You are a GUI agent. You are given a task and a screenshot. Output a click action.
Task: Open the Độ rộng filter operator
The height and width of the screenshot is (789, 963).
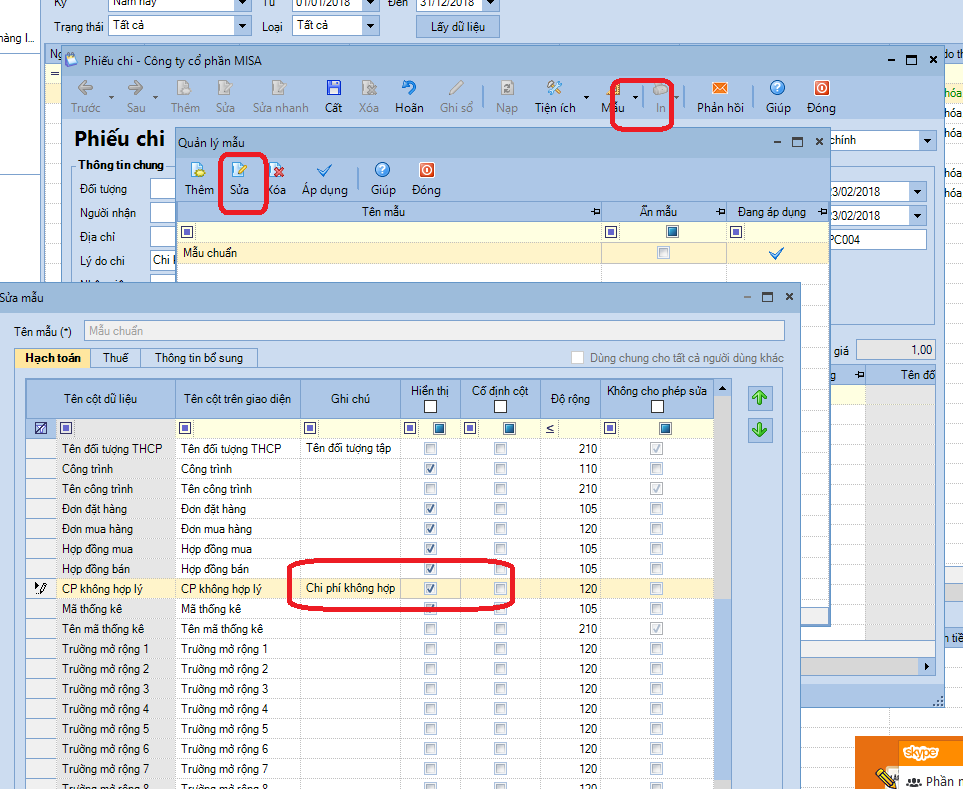point(550,428)
